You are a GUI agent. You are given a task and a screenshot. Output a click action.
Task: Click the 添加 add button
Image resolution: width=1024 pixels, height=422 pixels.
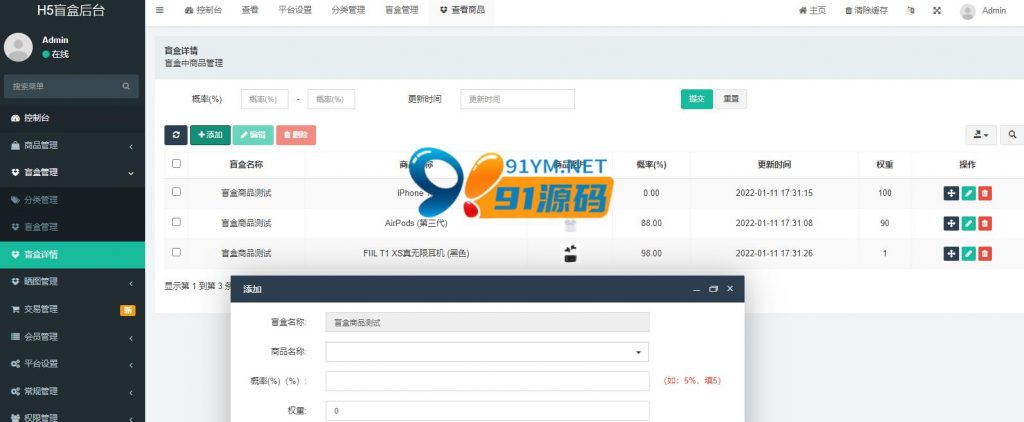click(210, 135)
